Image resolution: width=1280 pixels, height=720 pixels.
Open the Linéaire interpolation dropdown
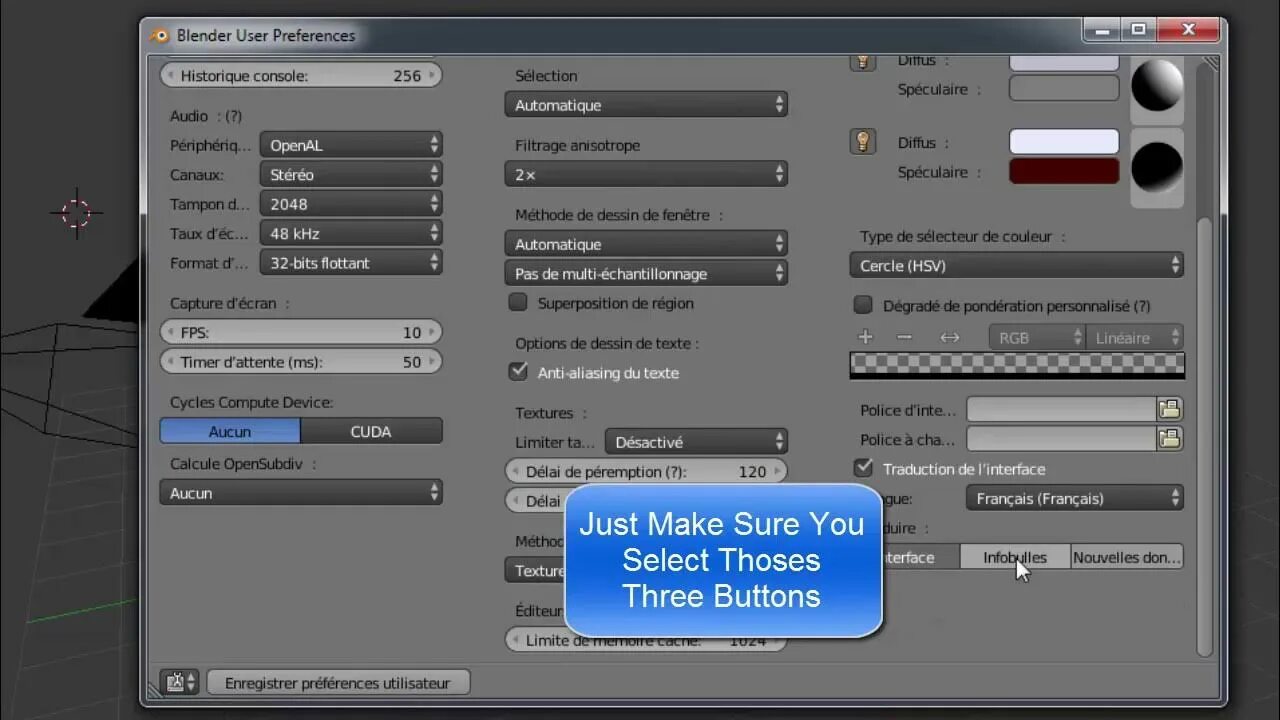[1135, 337]
